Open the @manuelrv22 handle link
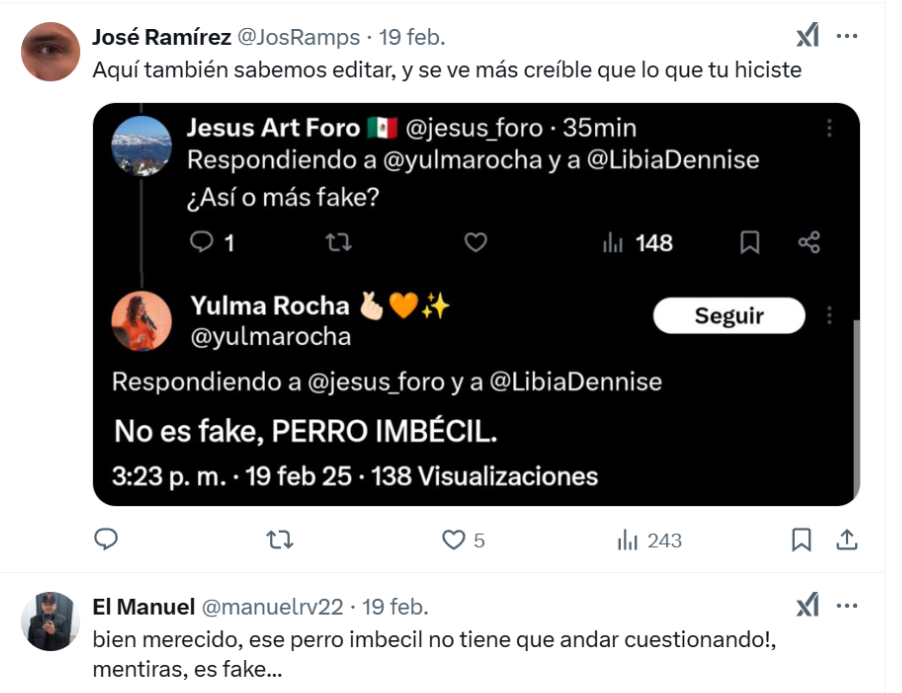The height and width of the screenshot is (693, 902). coord(273,607)
